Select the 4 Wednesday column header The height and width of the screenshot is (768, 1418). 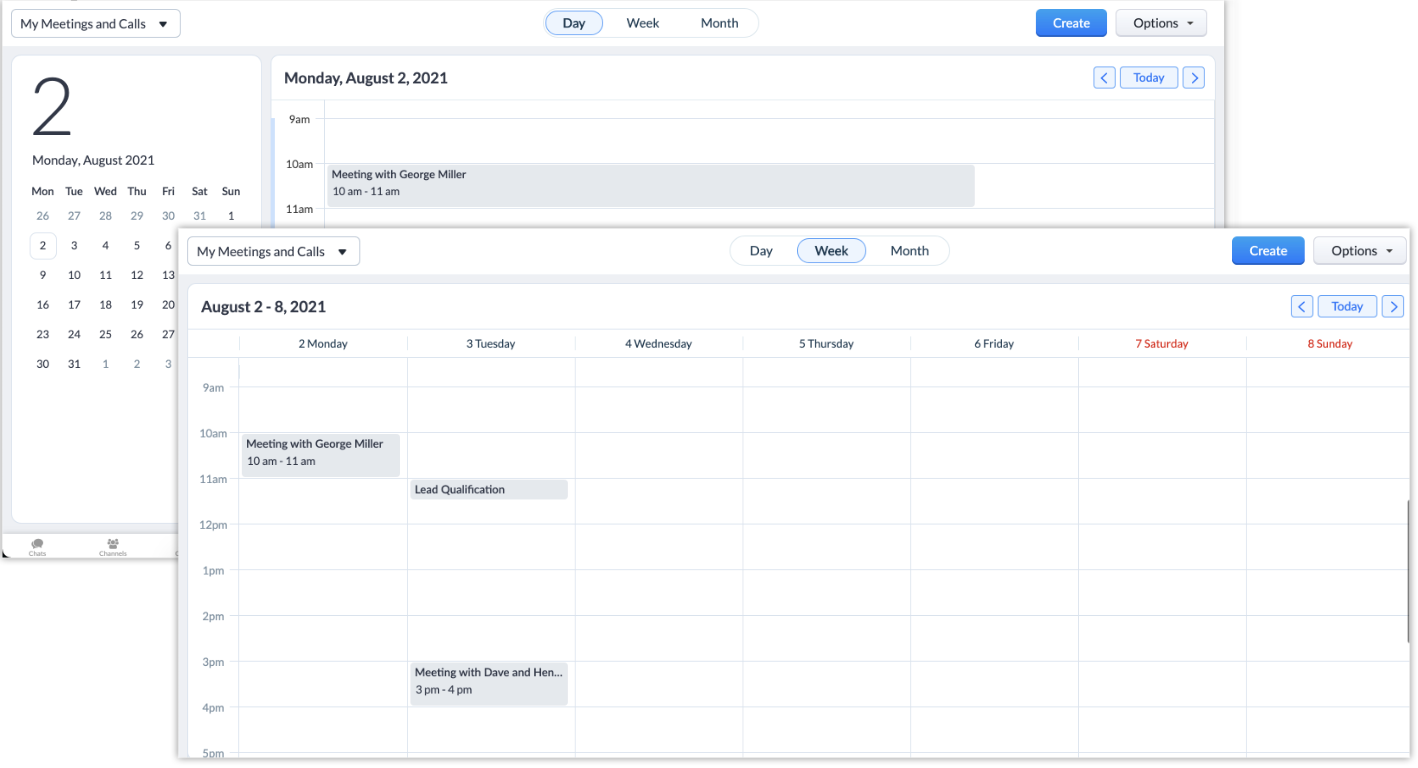coord(659,344)
